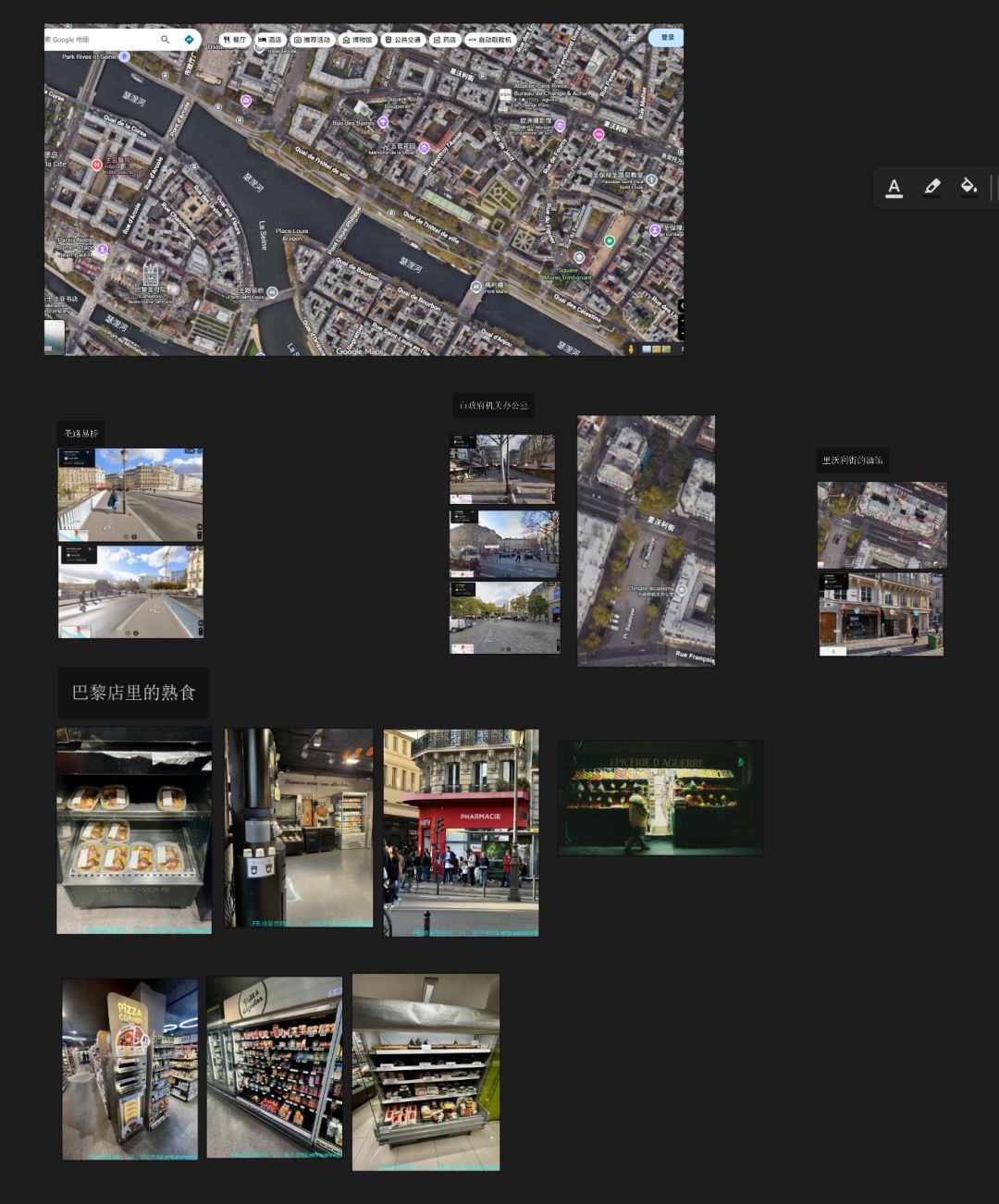Screen dimensions: 999x1204
Task: Select the EPICERIE D'AGUERRE night photo
Action: tap(660, 797)
